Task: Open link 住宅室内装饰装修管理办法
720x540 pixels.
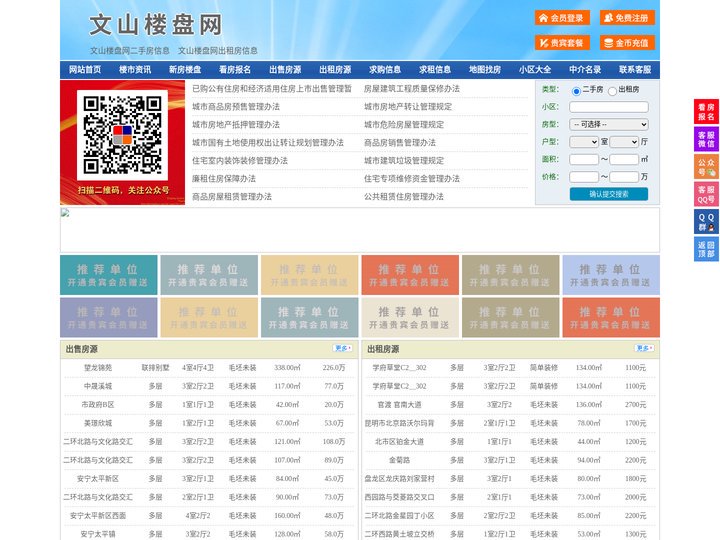Action: (240, 161)
